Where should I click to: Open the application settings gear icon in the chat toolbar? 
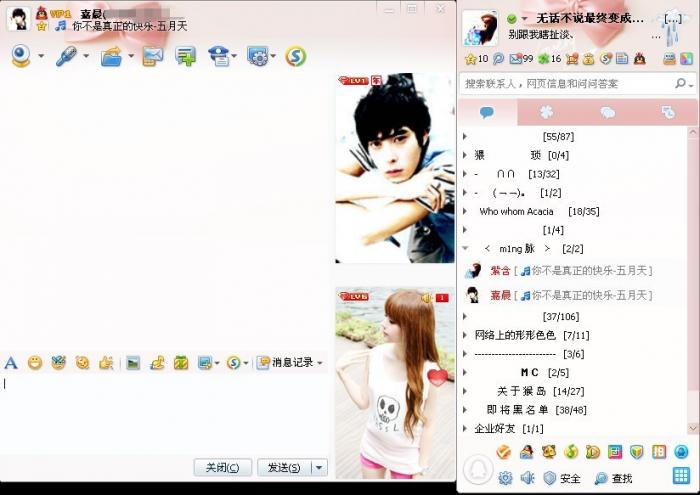(258, 57)
